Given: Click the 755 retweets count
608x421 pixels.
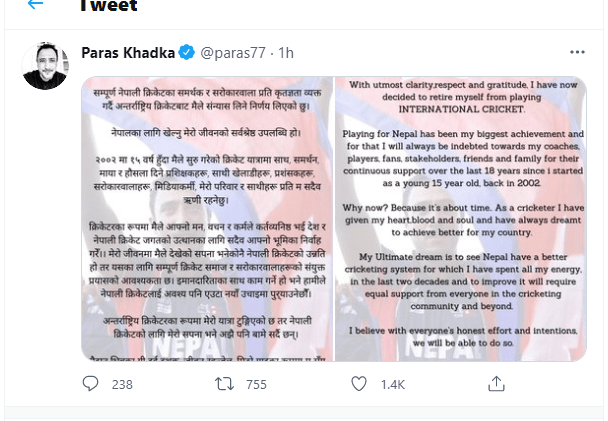Looking at the screenshot, I should [255, 384].
